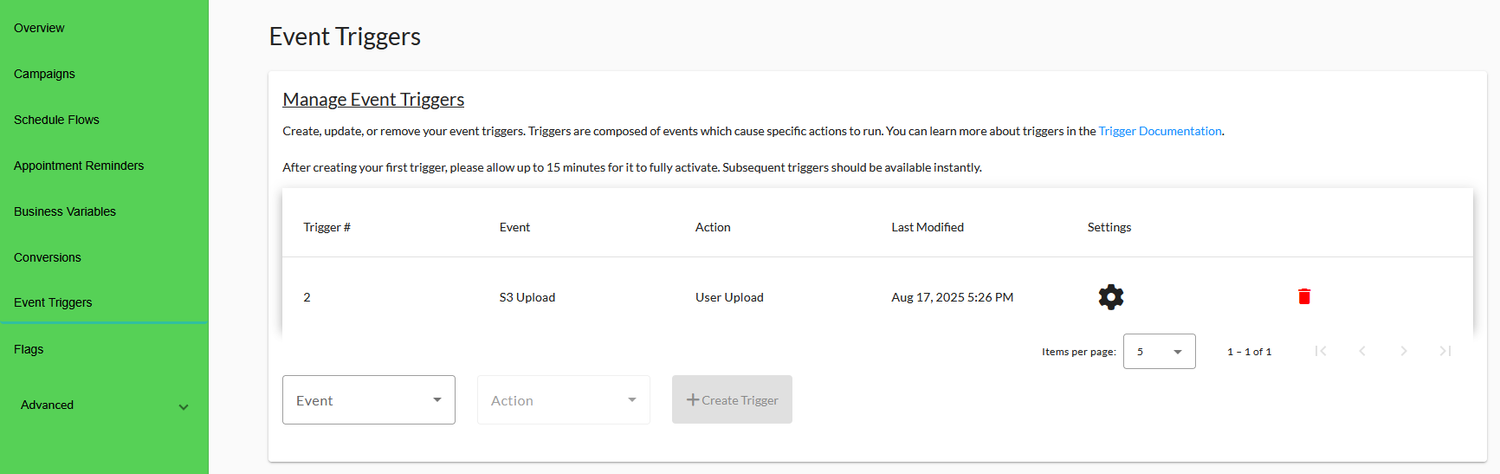1500x474 pixels.
Task: Open the Trigger Documentation link
Action: tap(1159, 131)
